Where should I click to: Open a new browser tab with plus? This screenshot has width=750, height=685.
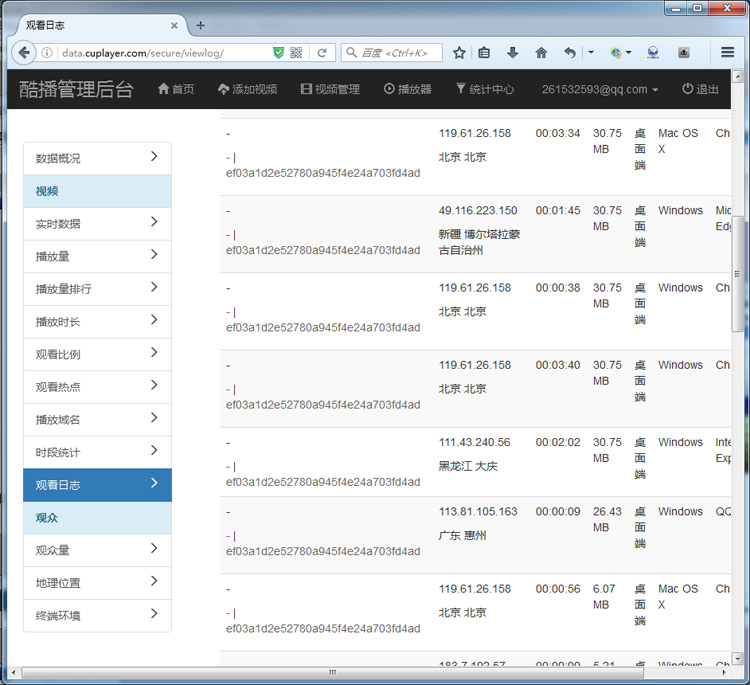coord(200,25)
